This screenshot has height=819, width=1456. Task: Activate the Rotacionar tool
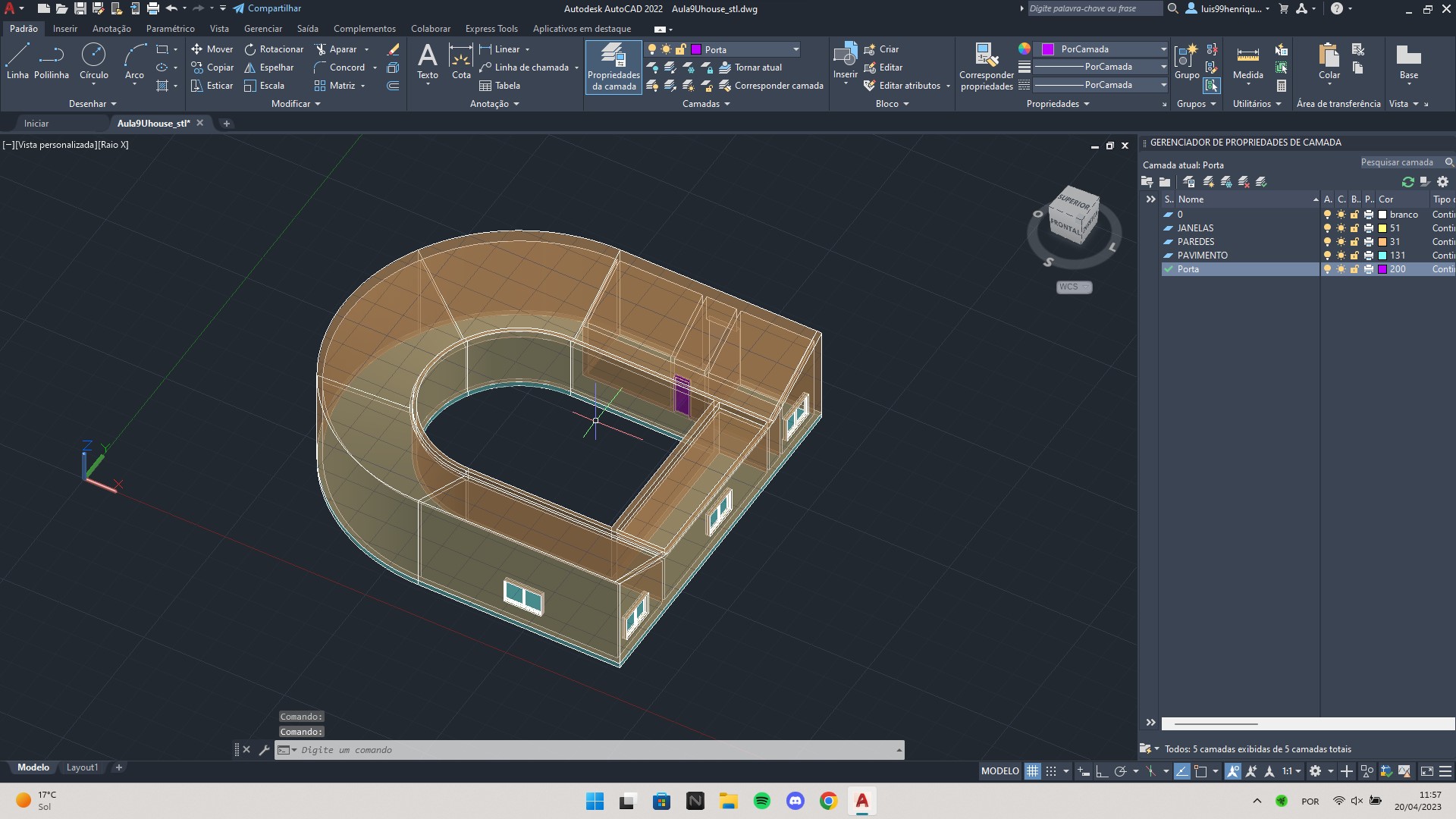(x=274, y=49)
